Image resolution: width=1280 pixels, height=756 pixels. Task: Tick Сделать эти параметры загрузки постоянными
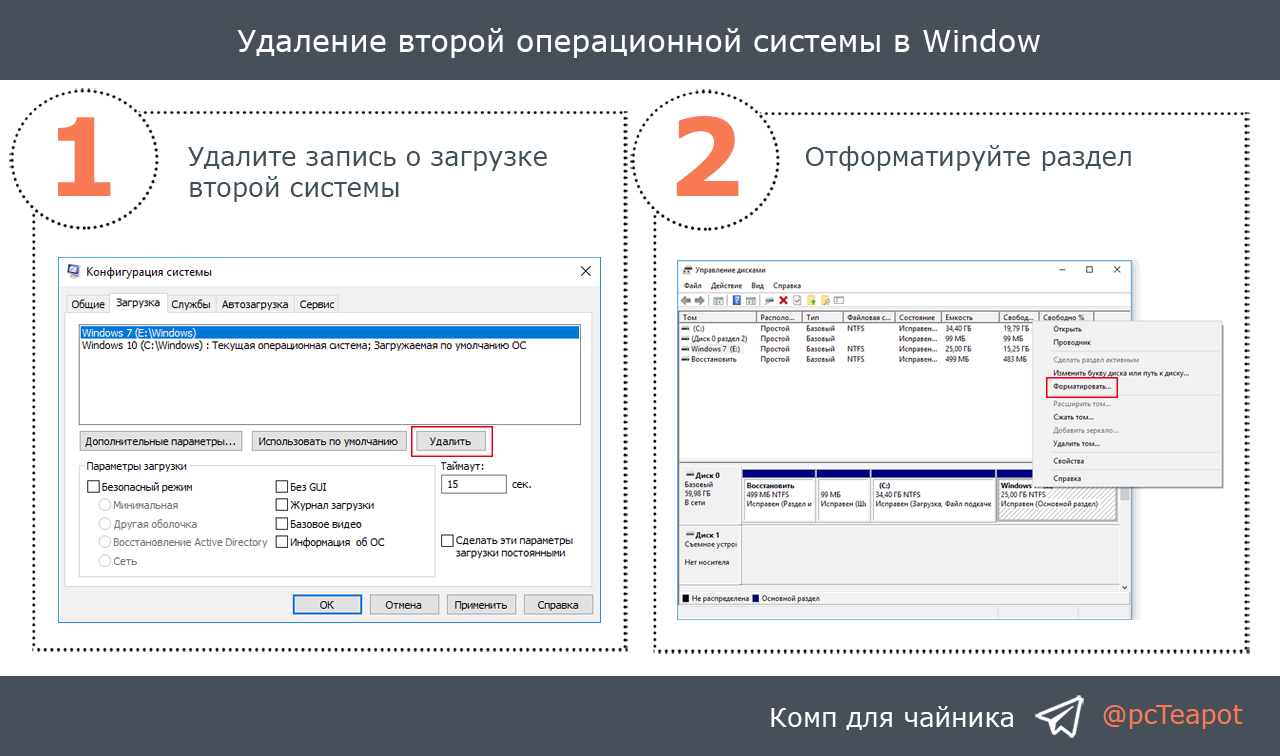(x=447, y=540)
